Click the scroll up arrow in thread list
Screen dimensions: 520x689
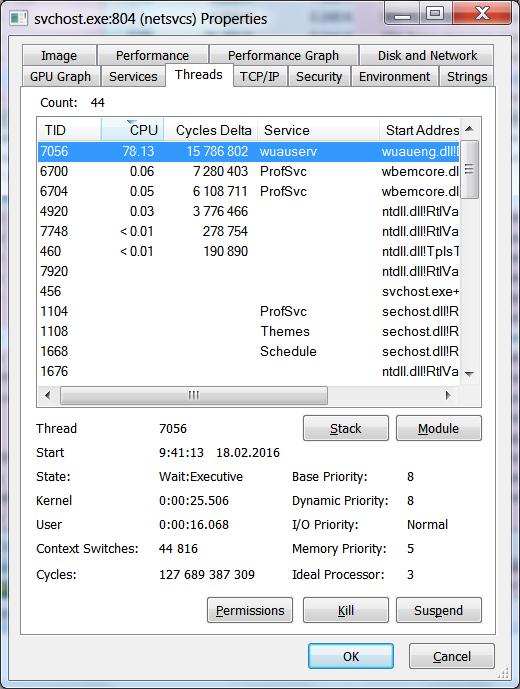[469, 129]
